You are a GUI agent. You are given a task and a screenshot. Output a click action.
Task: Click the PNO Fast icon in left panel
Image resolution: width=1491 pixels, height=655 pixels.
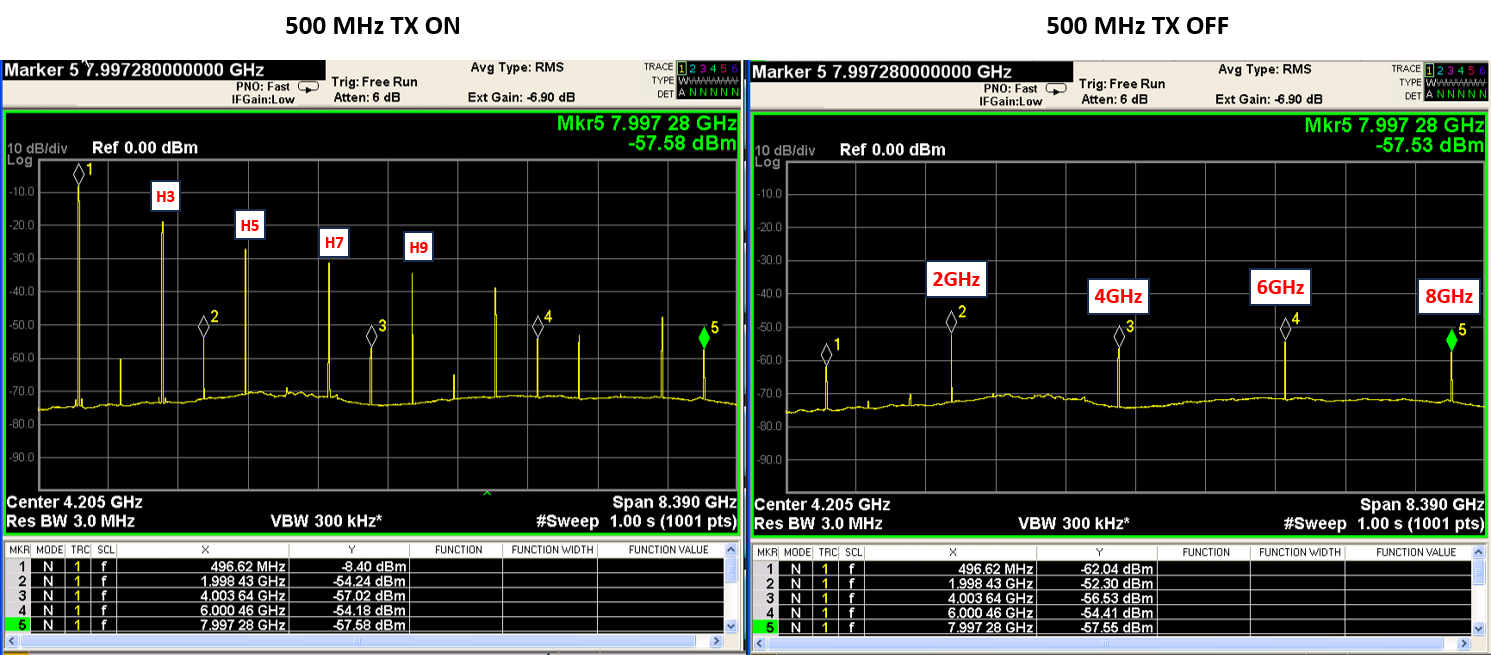click(x=309, y=87)
